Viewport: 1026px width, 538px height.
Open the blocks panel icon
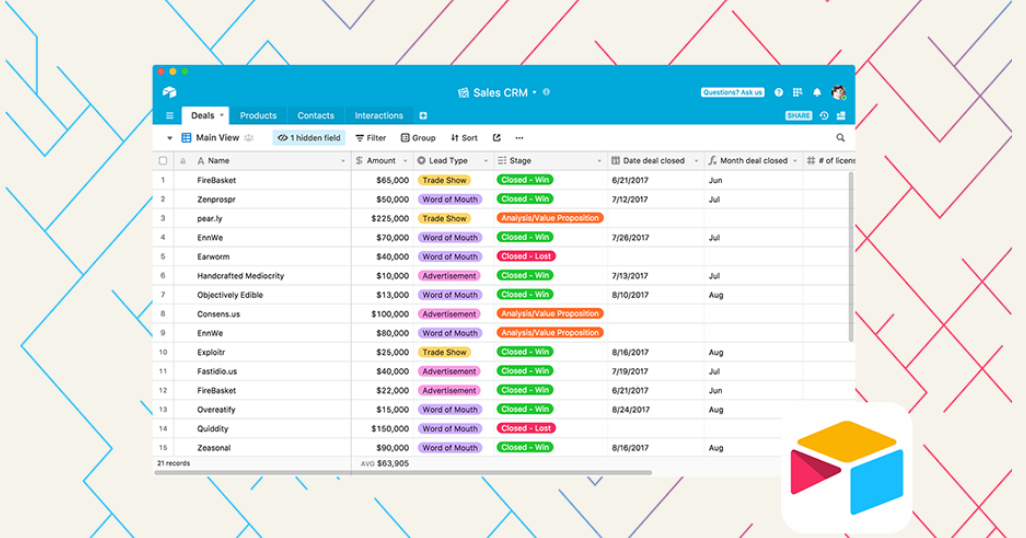point(841,116)
